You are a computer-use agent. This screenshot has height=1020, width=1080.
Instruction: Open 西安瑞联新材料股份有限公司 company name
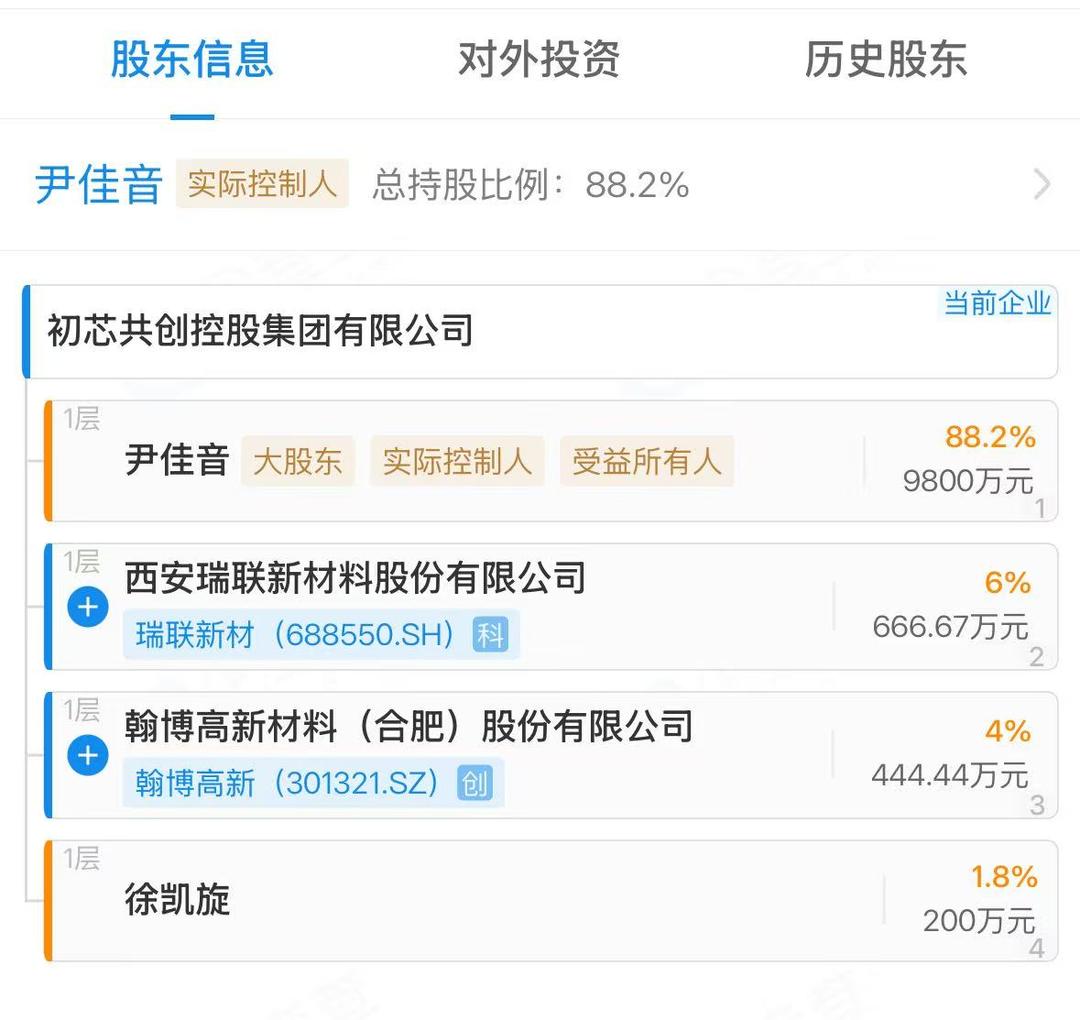355,578
